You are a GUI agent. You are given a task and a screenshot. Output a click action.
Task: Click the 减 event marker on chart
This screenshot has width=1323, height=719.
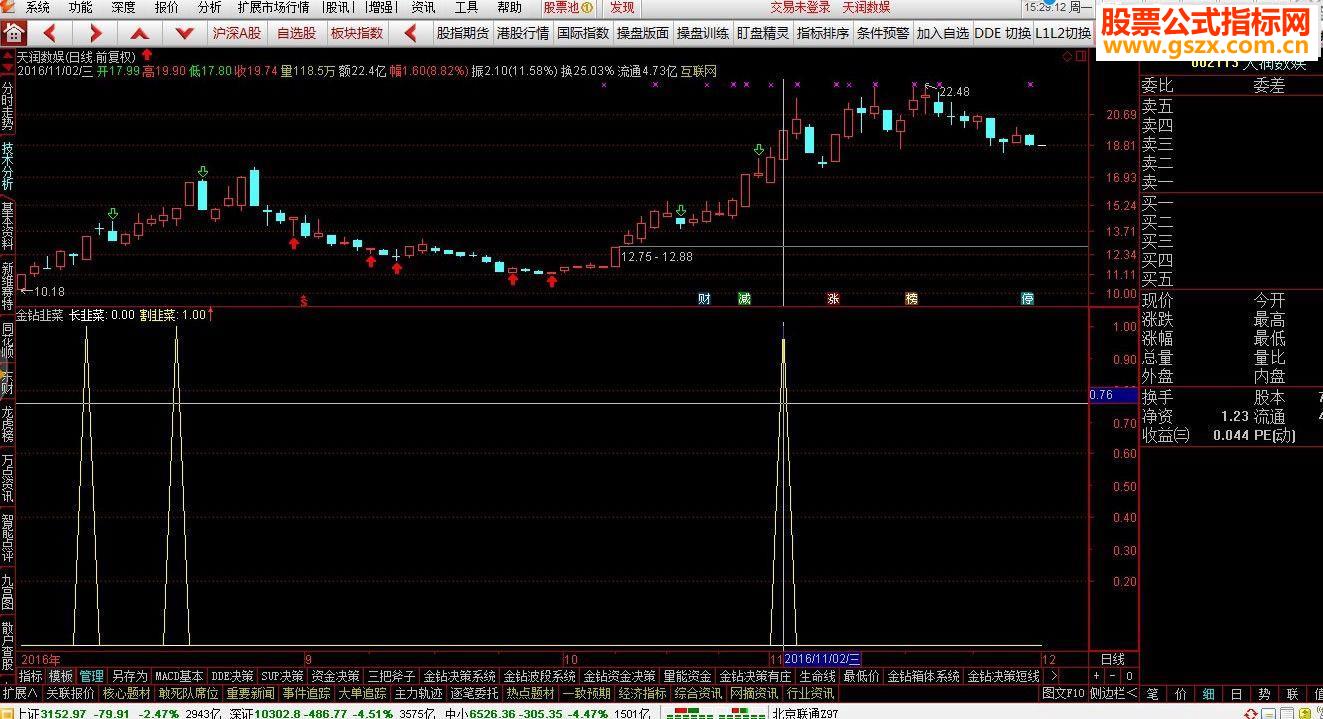coord(744,298)
